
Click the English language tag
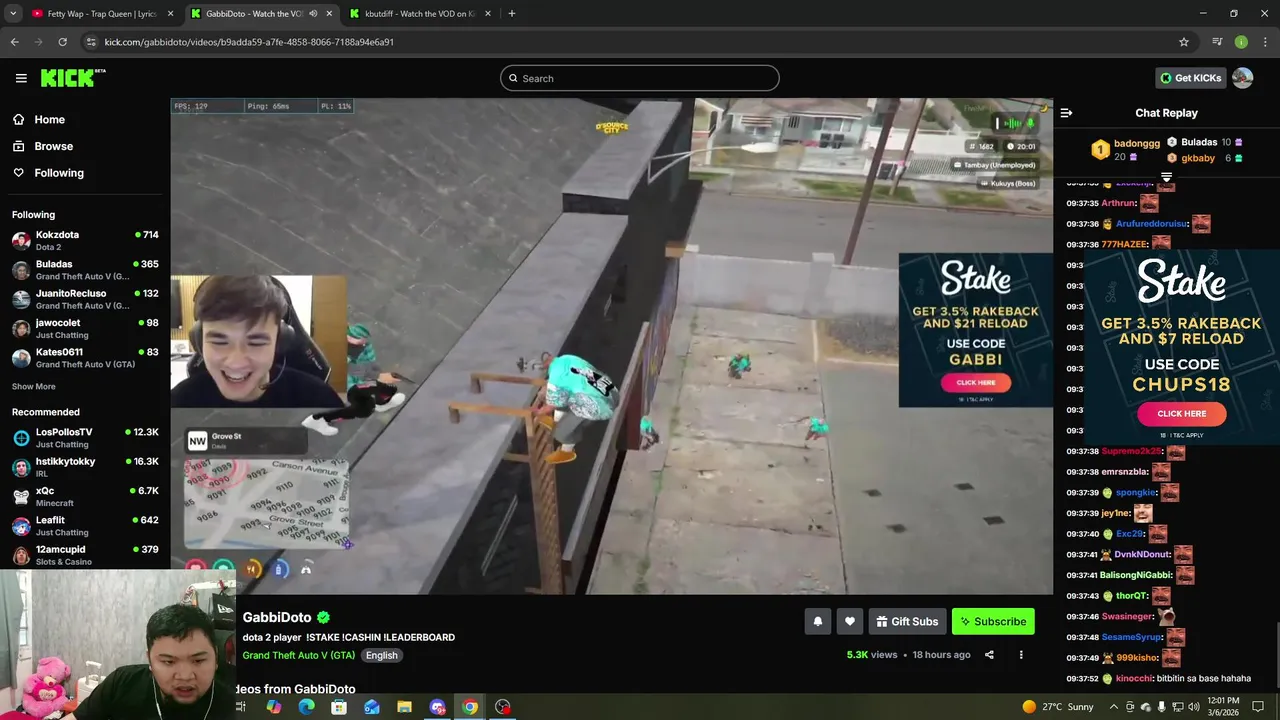(381, 655)
